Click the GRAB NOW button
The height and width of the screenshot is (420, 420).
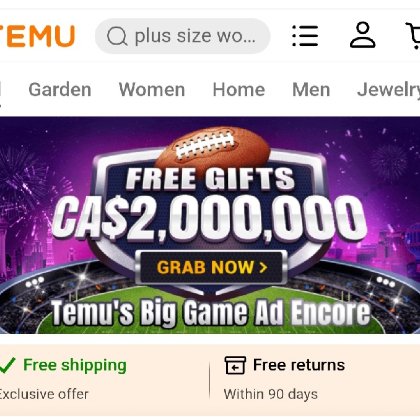(211, 267)
